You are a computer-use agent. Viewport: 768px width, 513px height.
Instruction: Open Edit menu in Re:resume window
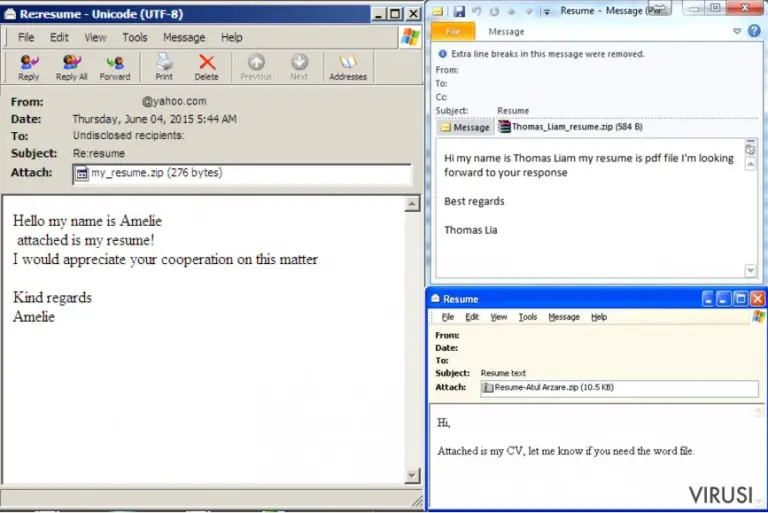[x=59, y=37]
